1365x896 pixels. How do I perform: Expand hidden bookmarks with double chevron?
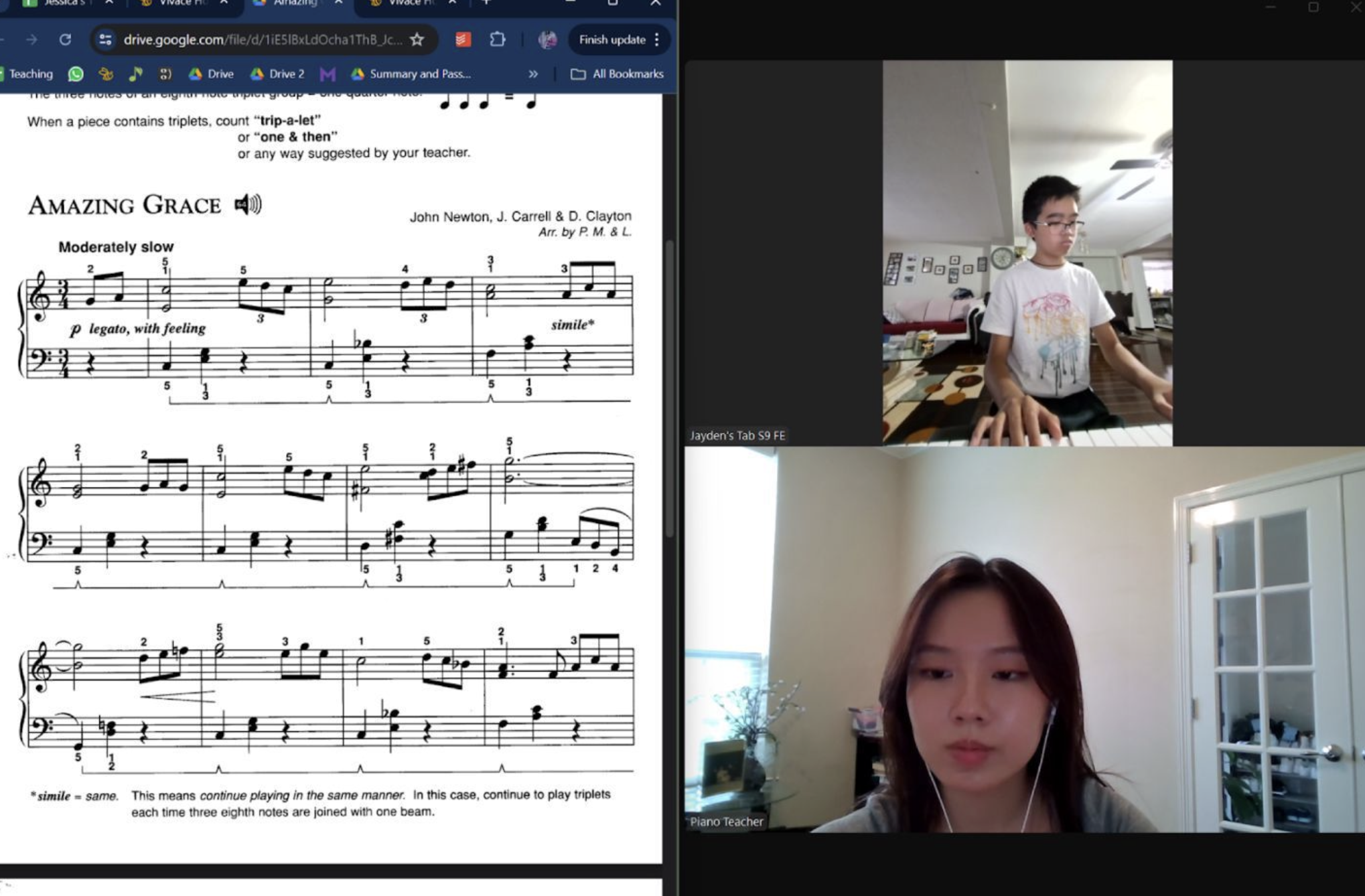coord(533,74)
